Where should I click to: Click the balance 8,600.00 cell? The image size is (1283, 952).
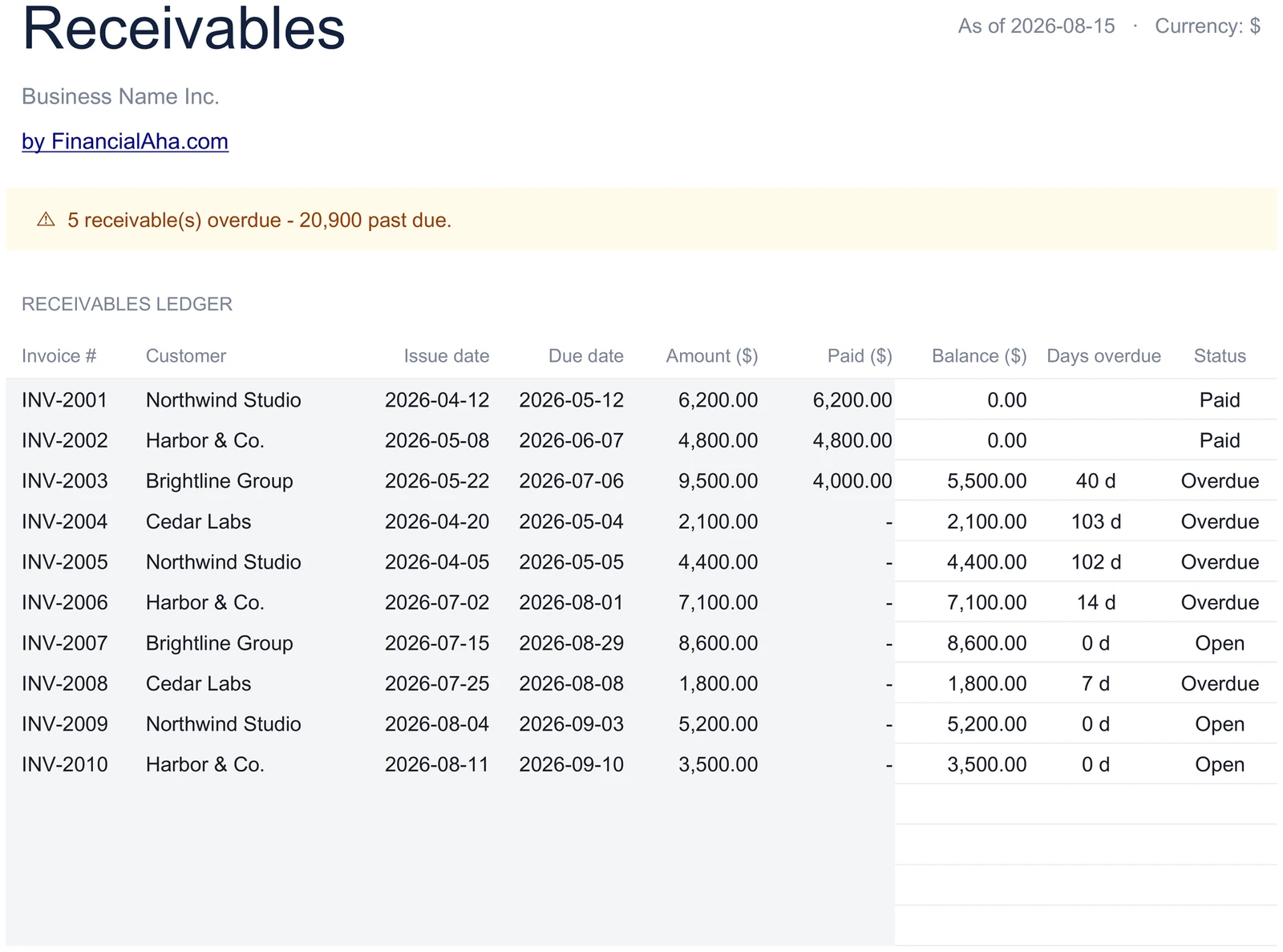click(x=986, y=643)
